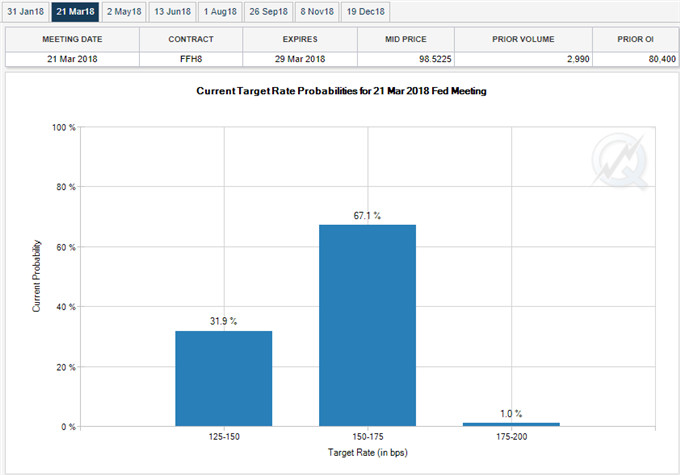Click the 175-200 bps probability bar
Image resolution: width=680 pixels, height=475 pixels.
511,424
